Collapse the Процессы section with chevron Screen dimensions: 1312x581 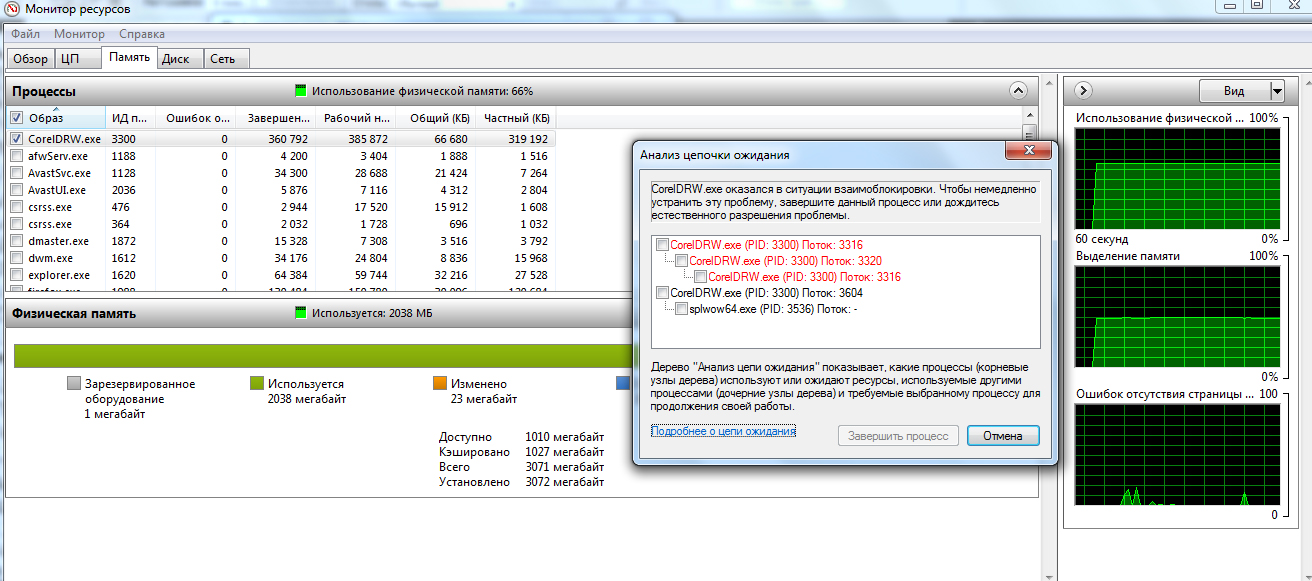tap(1018, 91)
